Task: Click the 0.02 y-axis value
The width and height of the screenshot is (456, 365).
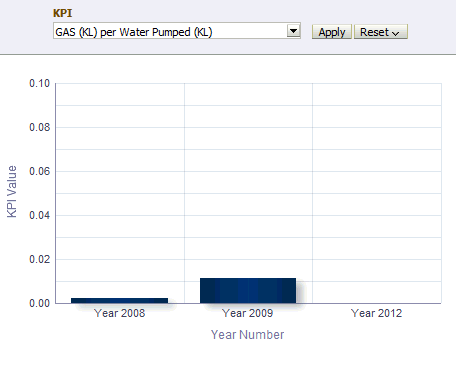Action: (39, 259)
